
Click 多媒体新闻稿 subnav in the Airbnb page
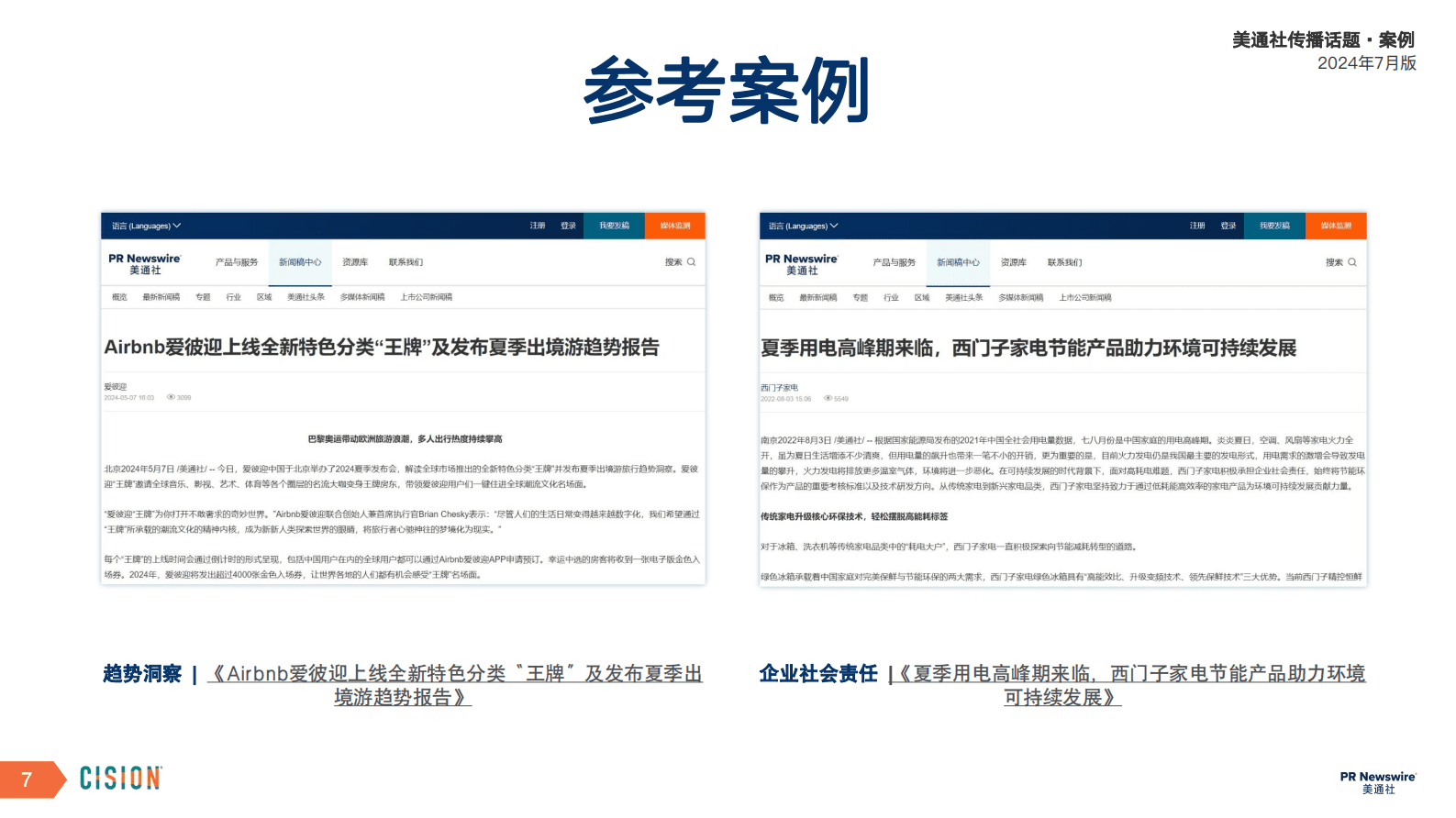(362, 297)
